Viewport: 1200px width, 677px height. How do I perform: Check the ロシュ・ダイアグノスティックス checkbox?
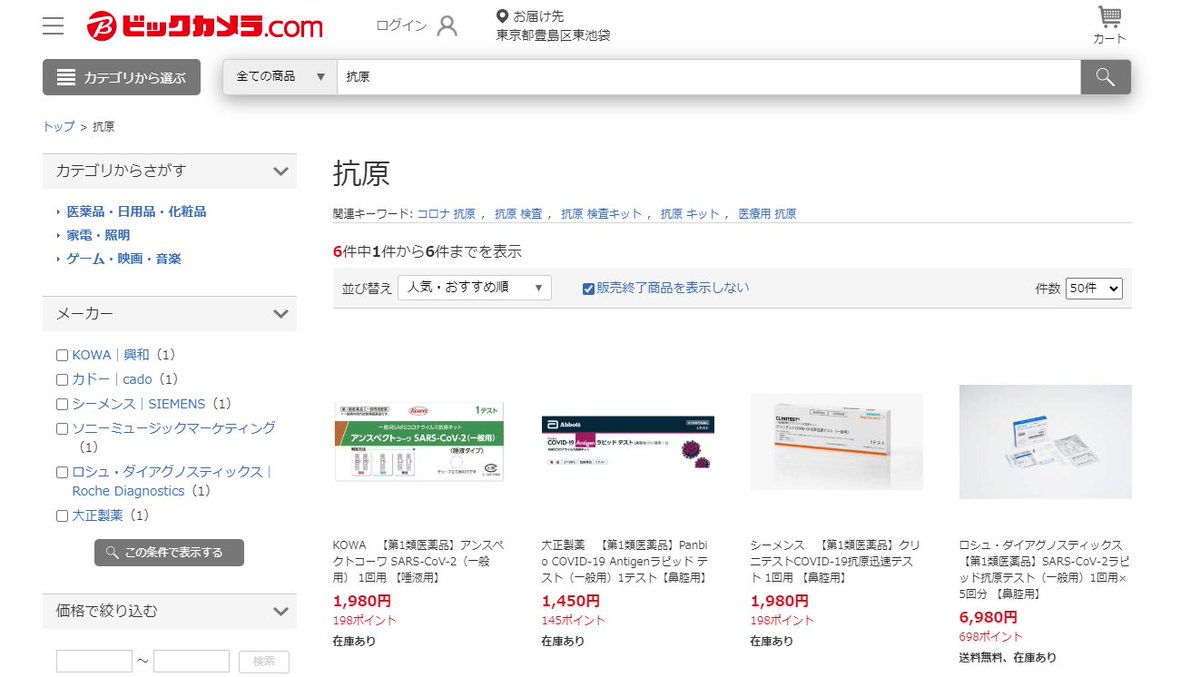(62, 472)
